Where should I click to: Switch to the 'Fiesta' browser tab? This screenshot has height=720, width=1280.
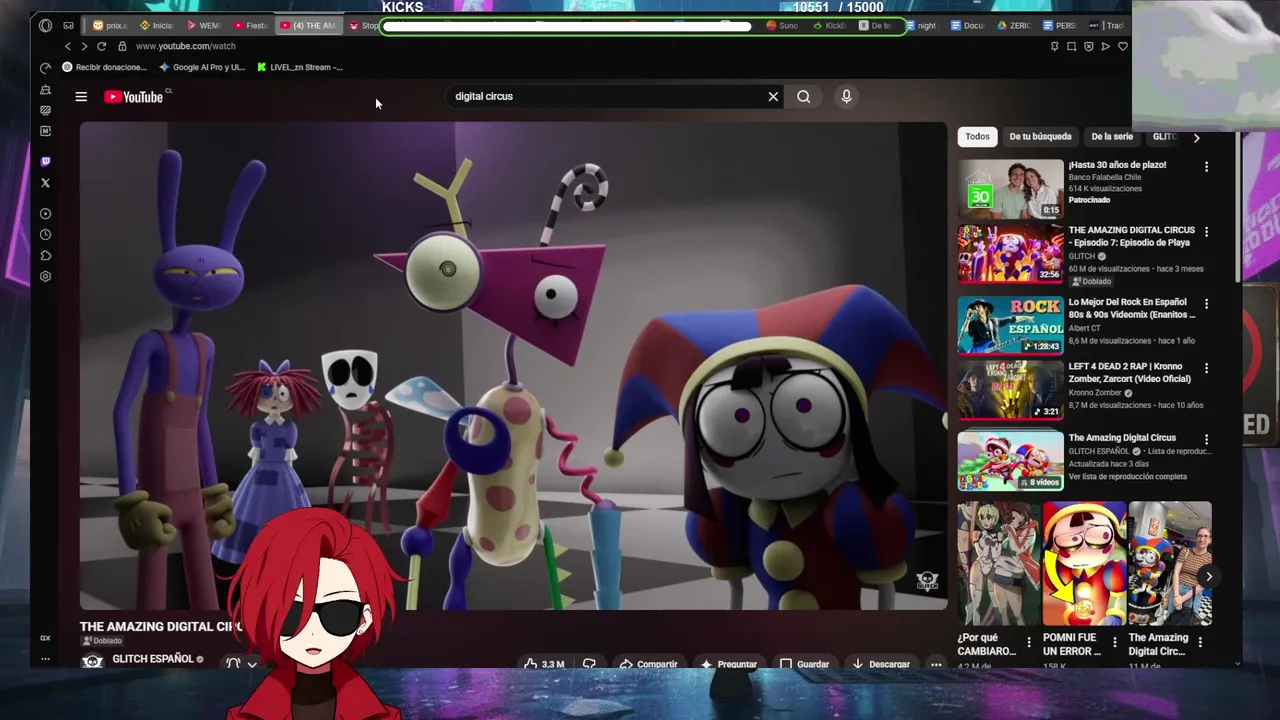coord(250,25)
